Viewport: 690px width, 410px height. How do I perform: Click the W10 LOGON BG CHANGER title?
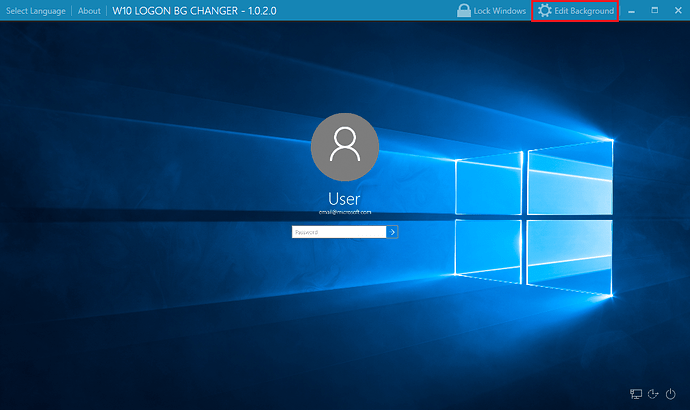coord(194,11)
